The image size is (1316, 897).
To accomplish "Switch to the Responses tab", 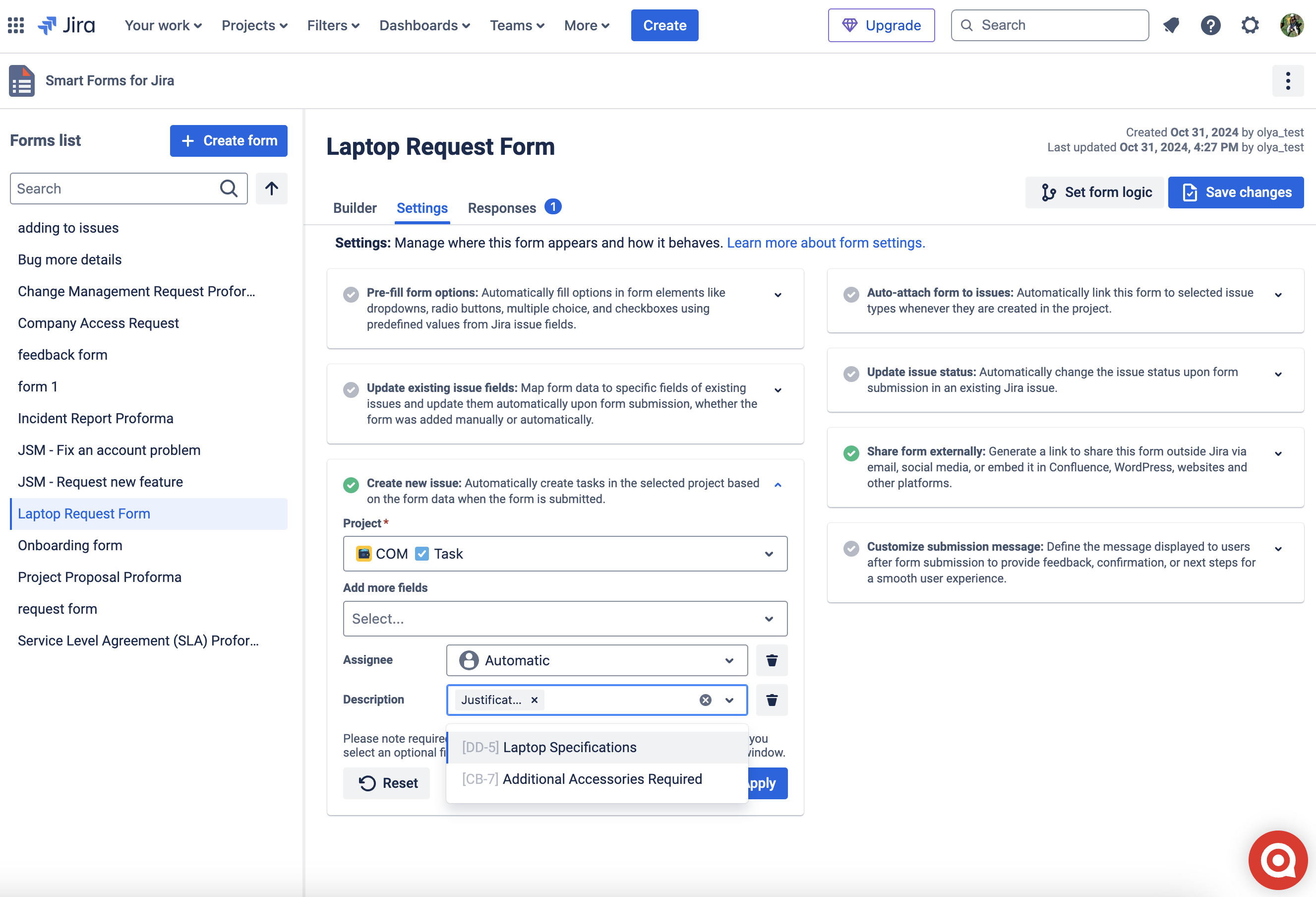I will (x=502, y=207).
